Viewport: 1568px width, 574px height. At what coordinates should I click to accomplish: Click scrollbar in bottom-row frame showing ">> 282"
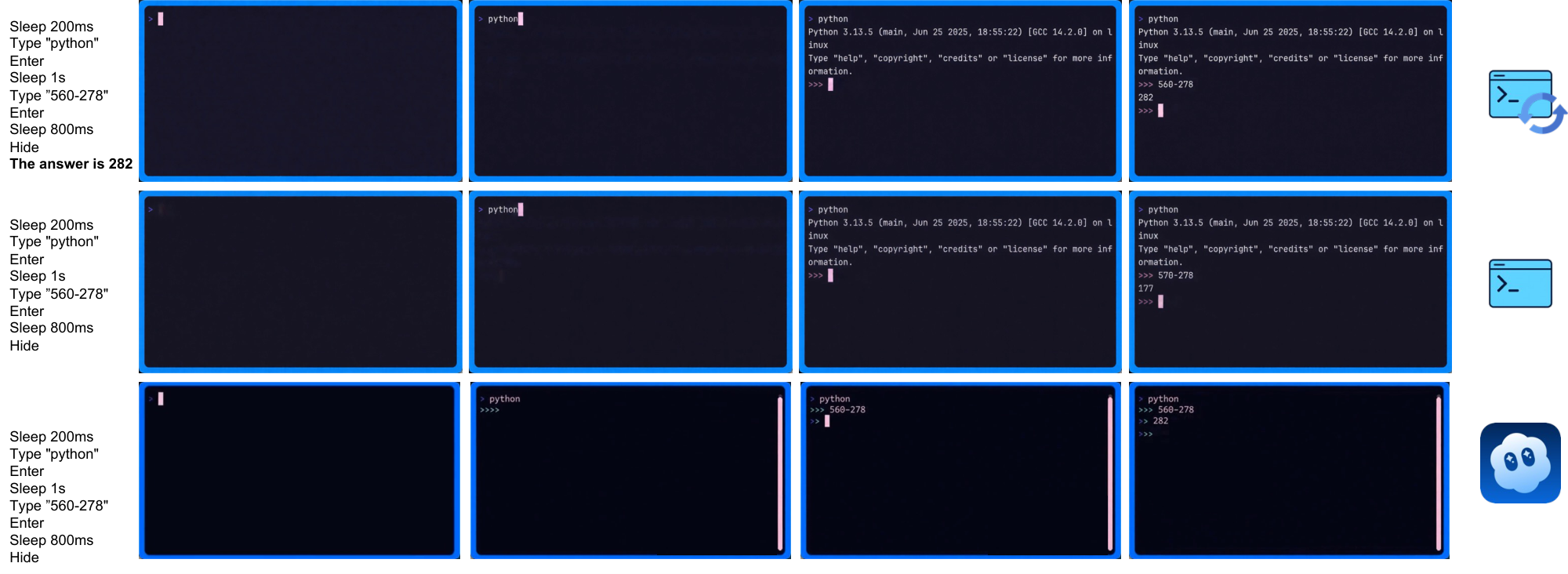pos(1439,474)
